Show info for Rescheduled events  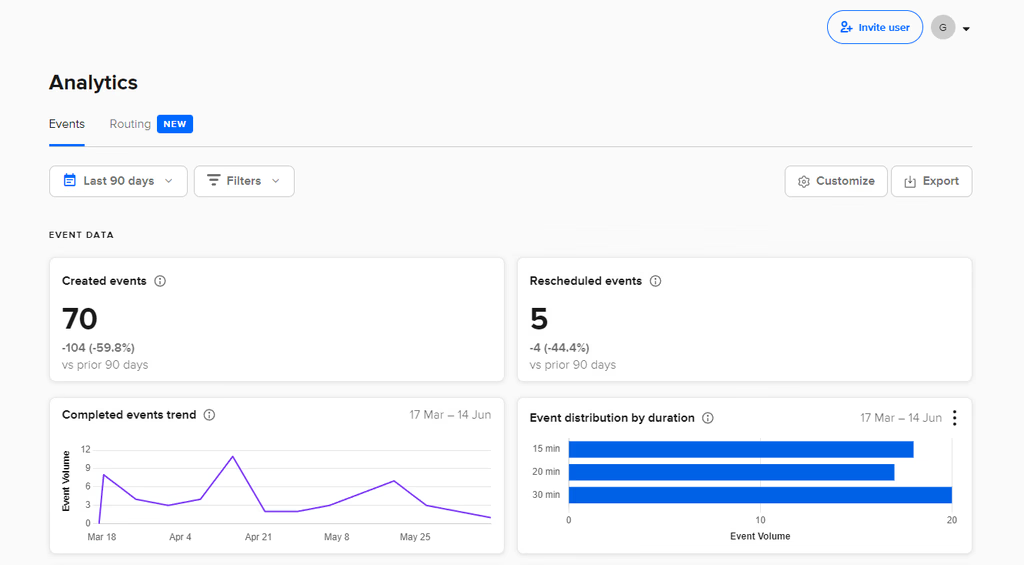point(656,281)
